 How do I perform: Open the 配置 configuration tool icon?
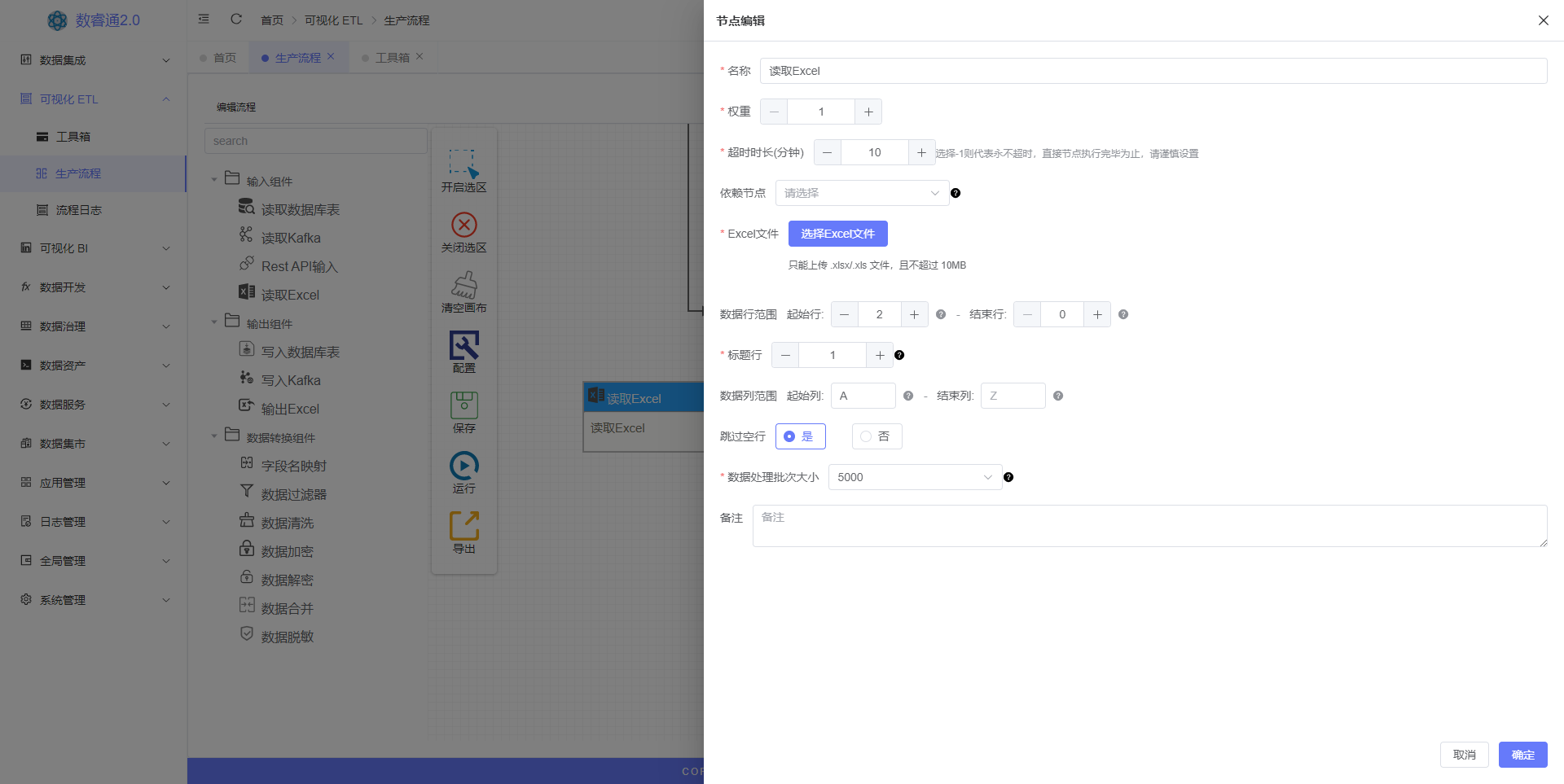(x=463, y=345)
